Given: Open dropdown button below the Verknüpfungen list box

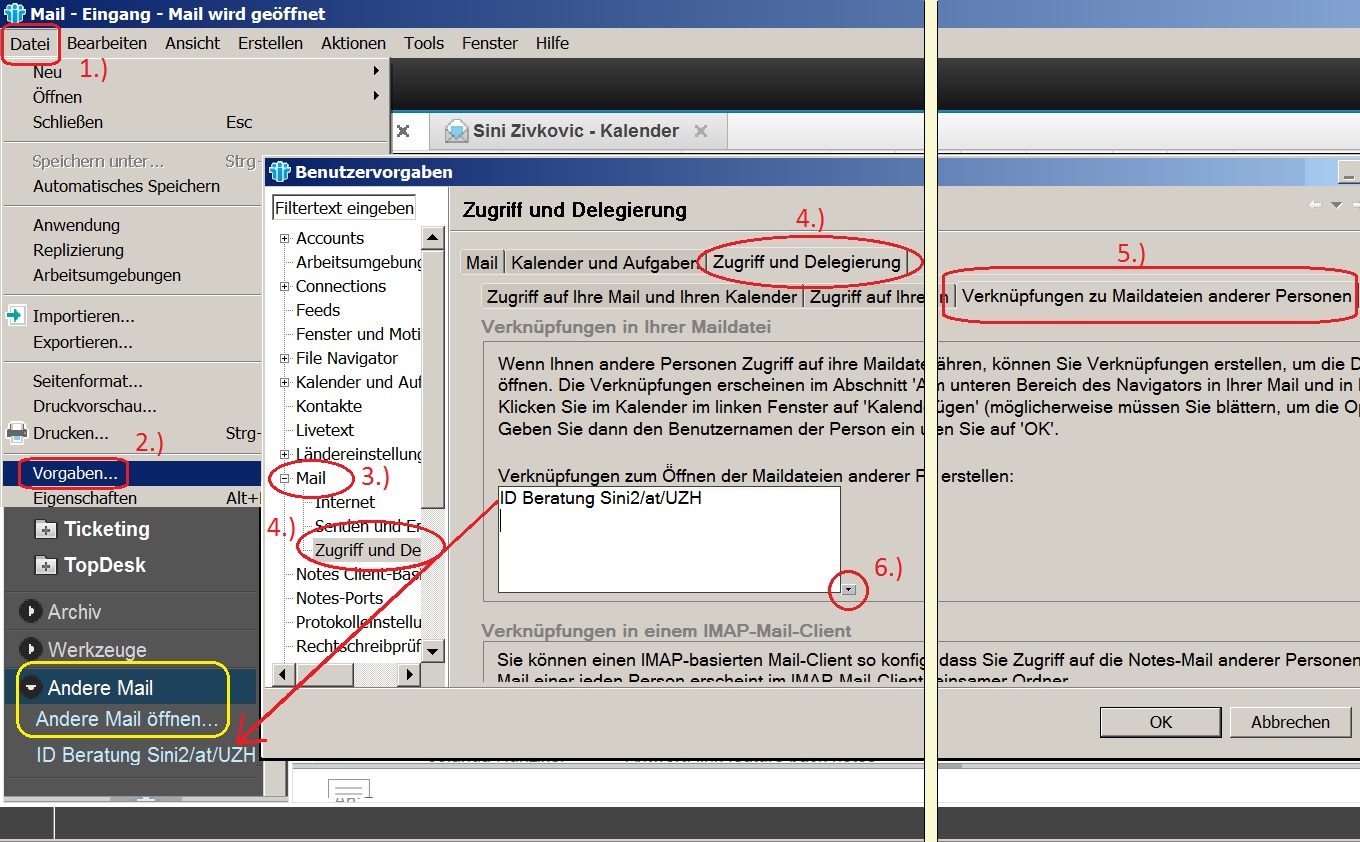Looking at the screenshot, I should [x=849, y=590].
